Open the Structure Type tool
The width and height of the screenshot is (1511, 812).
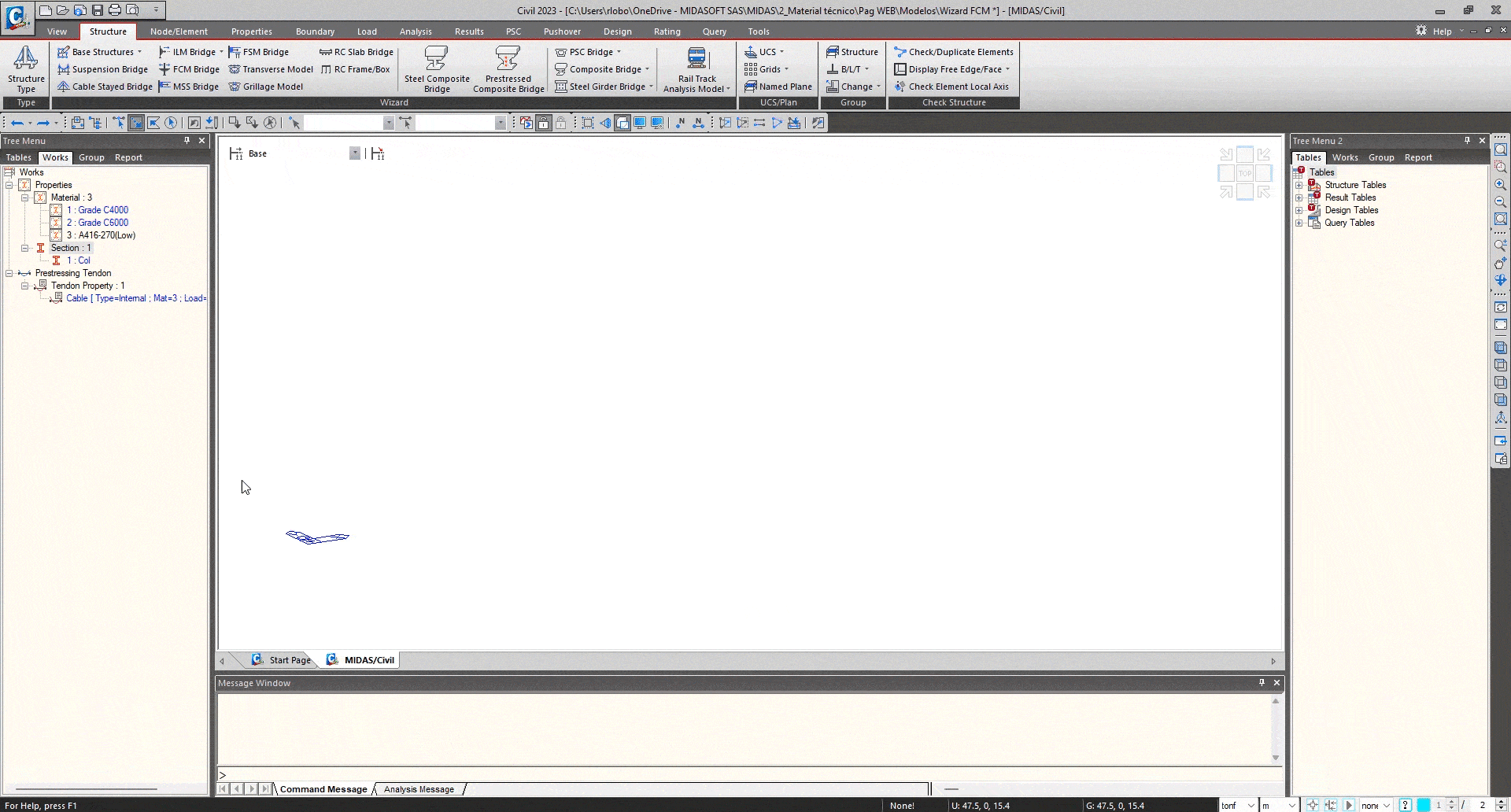click(x=26, y=69)
